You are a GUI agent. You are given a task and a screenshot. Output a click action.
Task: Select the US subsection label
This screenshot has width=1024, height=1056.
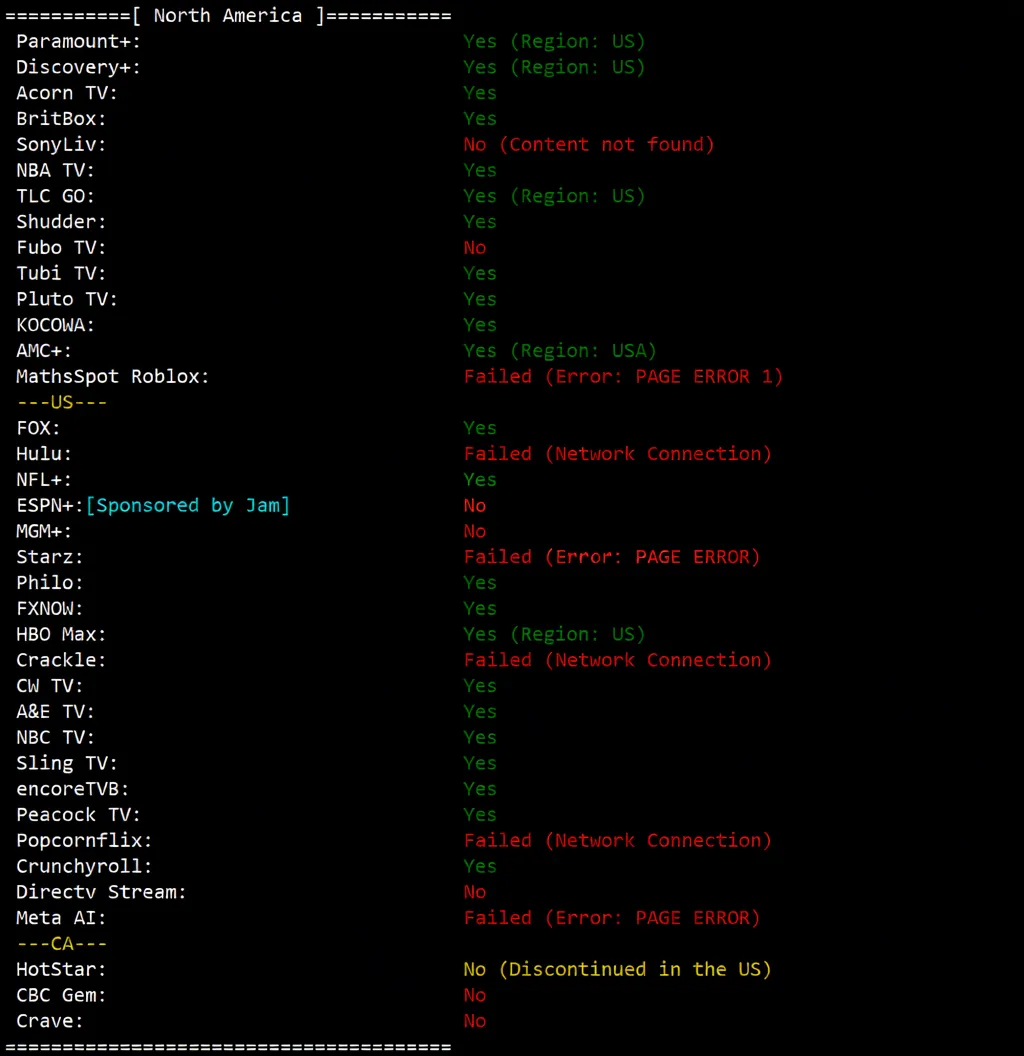[61, 401]
